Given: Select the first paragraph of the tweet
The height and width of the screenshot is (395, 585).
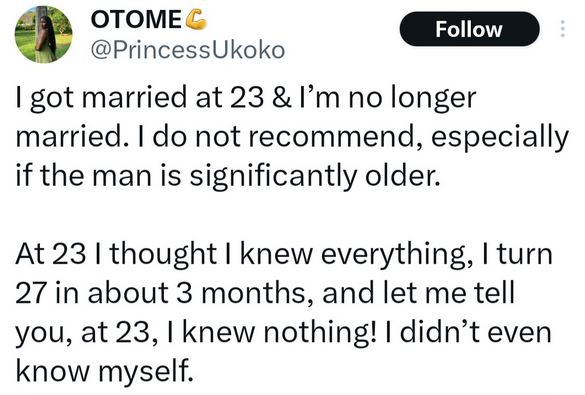Looking at the screenshot, I should point(292,137).
